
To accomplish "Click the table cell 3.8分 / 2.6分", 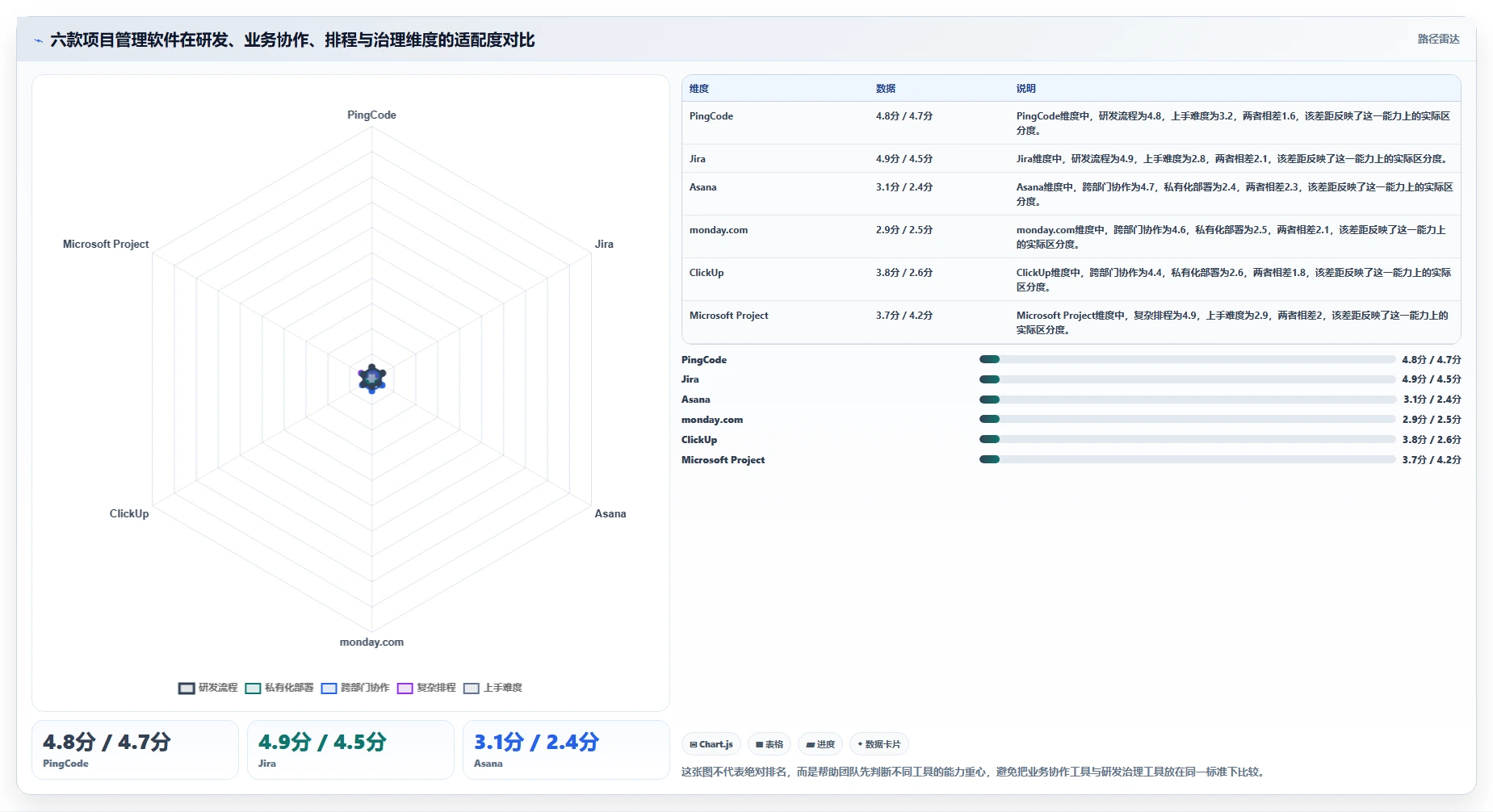I will click(904, 273).
